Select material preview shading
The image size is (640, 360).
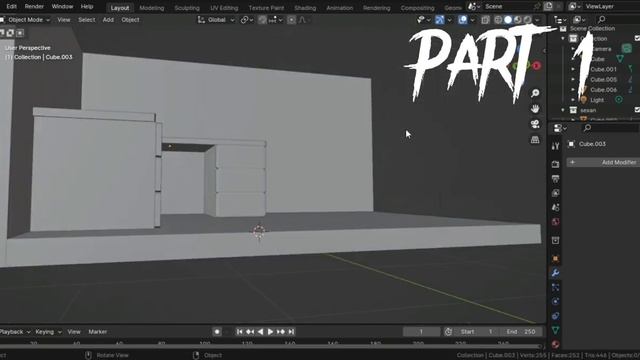(518, 20)
